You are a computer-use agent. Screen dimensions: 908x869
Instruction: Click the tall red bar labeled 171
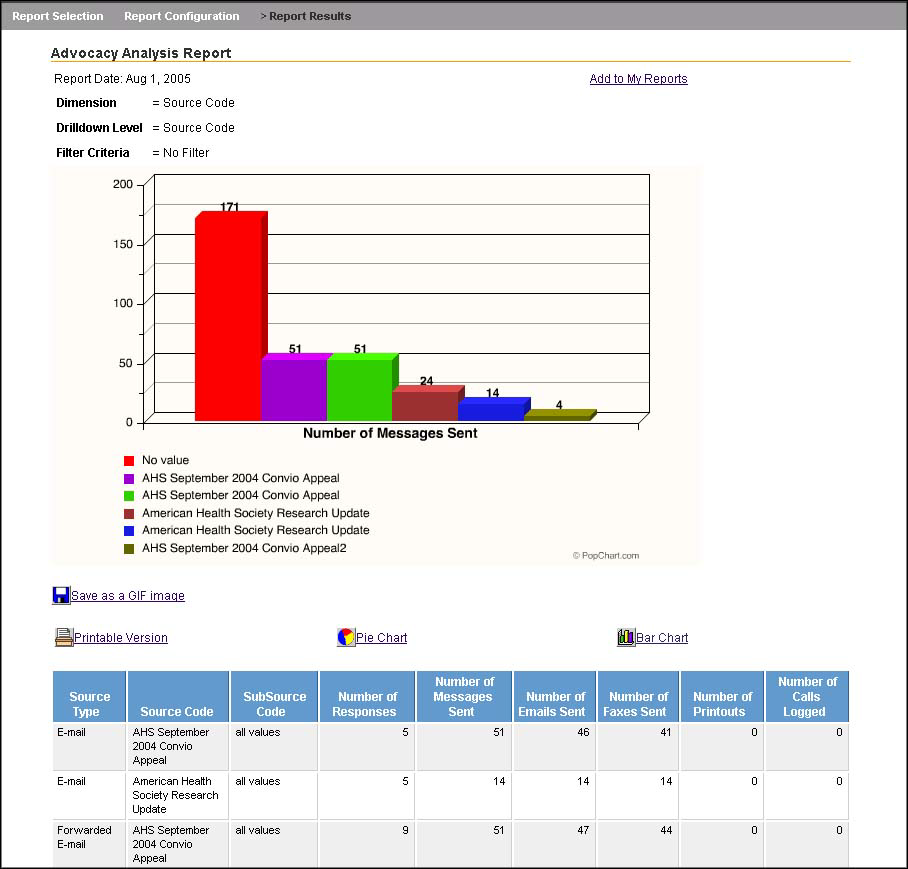227,320
